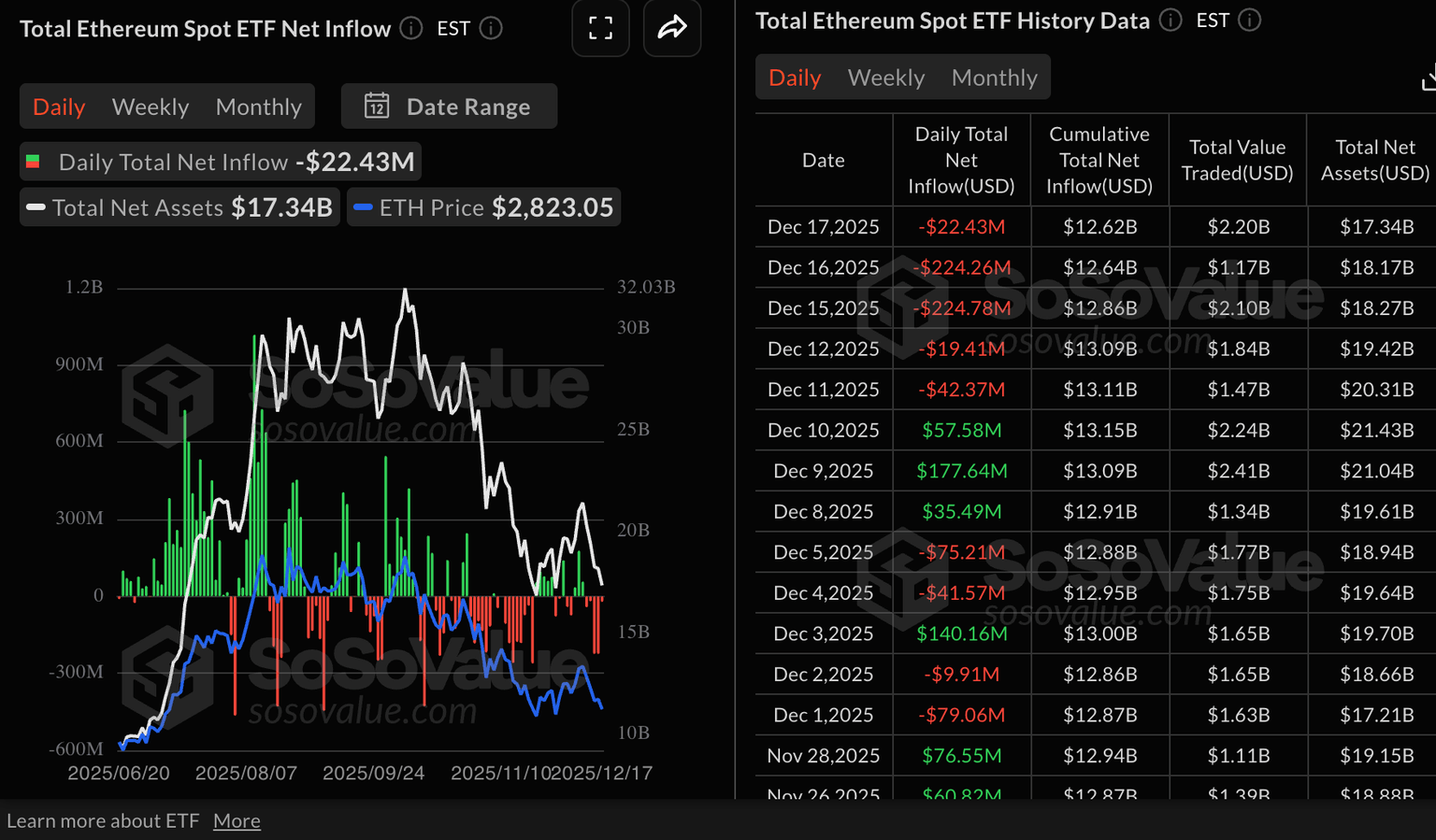Click the download icon above the table

(x=1428, y=80)
